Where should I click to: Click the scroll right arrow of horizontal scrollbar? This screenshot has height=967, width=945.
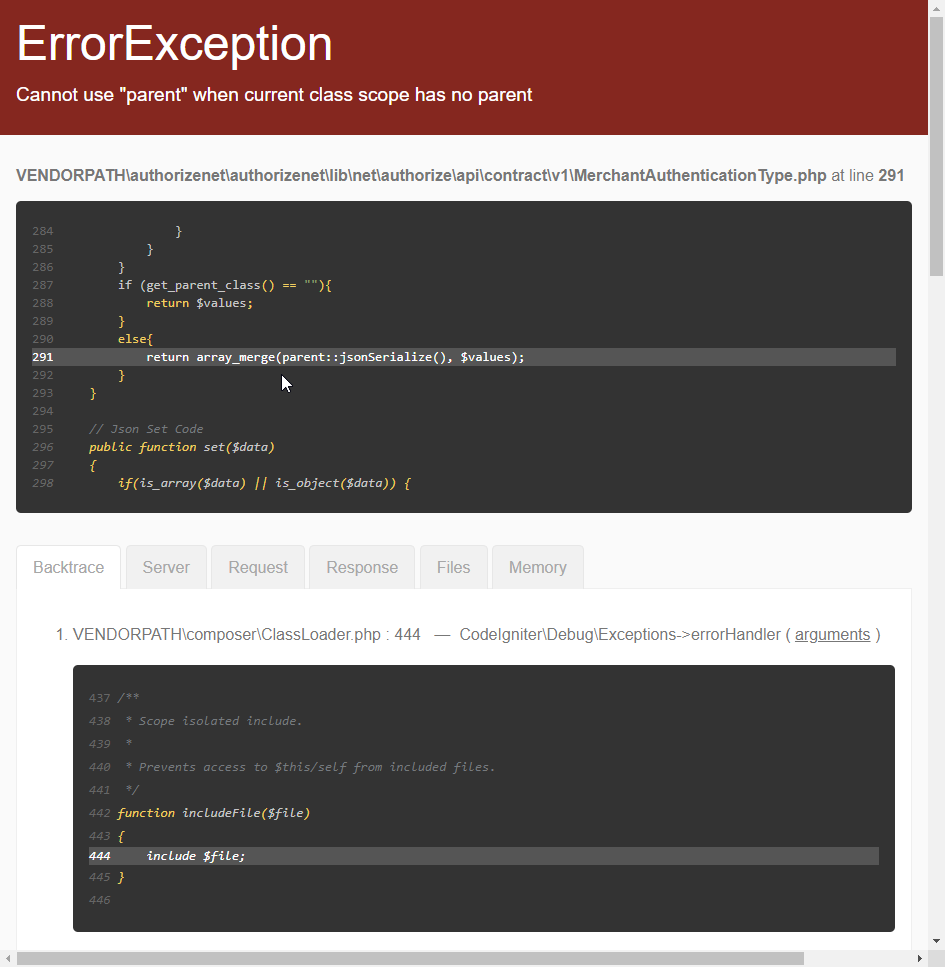pyautogui.click(x=920, y=959)
